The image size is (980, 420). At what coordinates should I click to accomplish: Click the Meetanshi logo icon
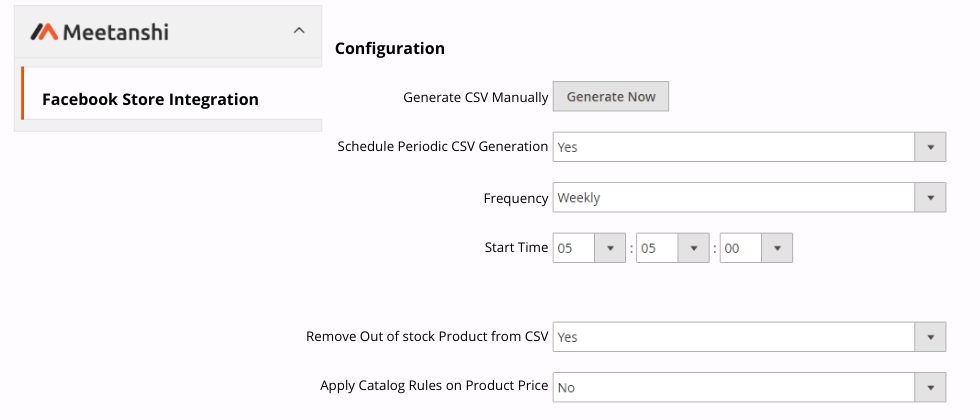[x=45, y=32]
